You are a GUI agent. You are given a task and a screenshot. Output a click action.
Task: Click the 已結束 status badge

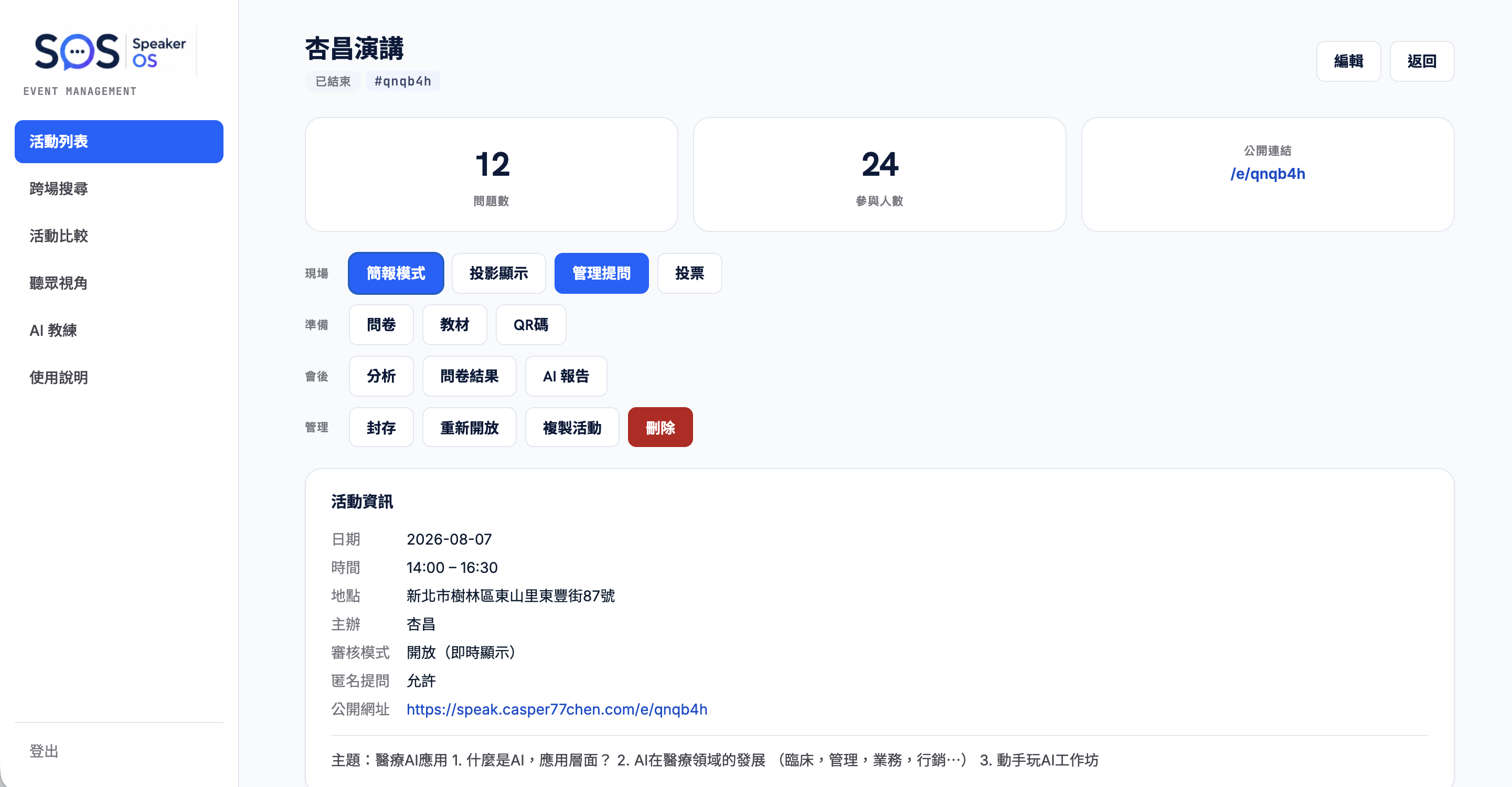point(333,81)
